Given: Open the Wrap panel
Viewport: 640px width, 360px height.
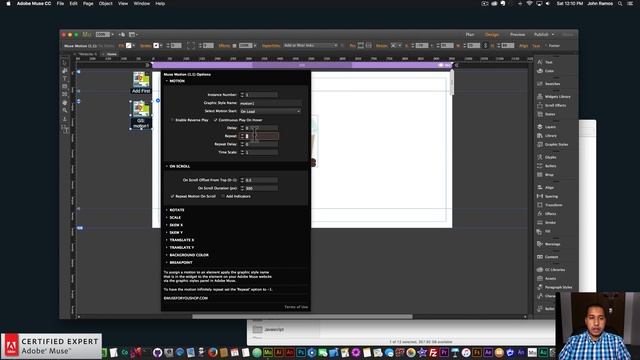Looking at the screenshot, I should click(x=545, y=175).
